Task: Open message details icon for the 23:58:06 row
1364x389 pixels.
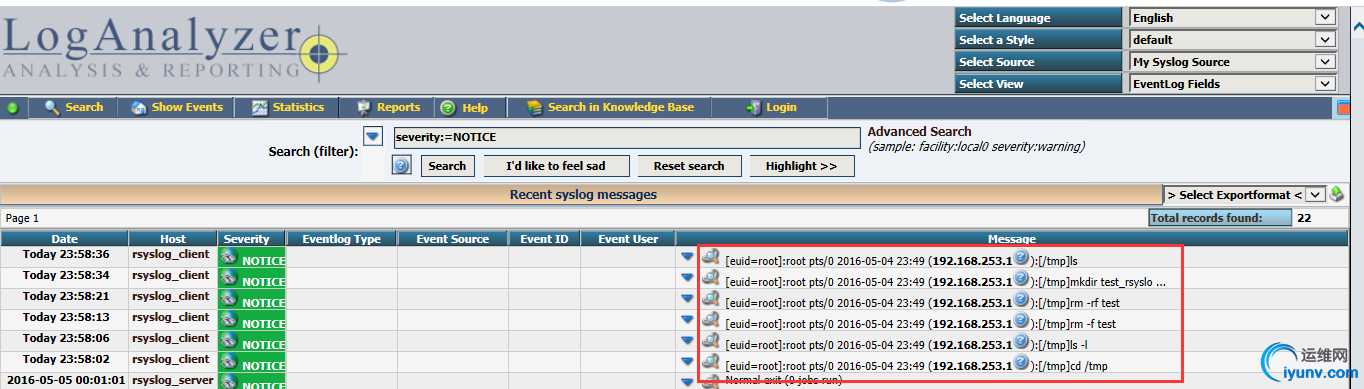Action: tap(711, 341)
